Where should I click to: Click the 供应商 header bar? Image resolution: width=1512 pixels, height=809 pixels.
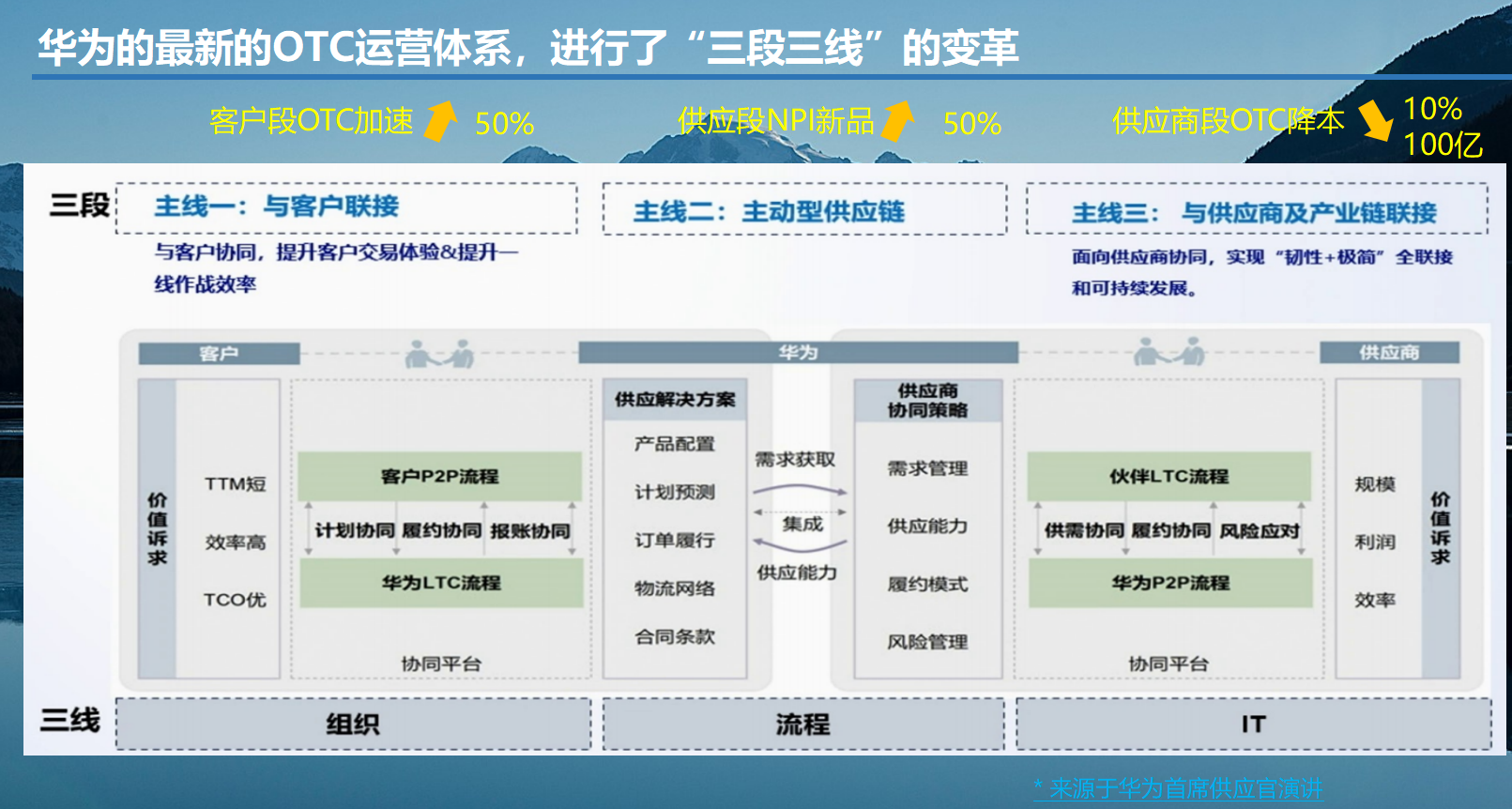pyautogui.click(x=1389, y=353)
